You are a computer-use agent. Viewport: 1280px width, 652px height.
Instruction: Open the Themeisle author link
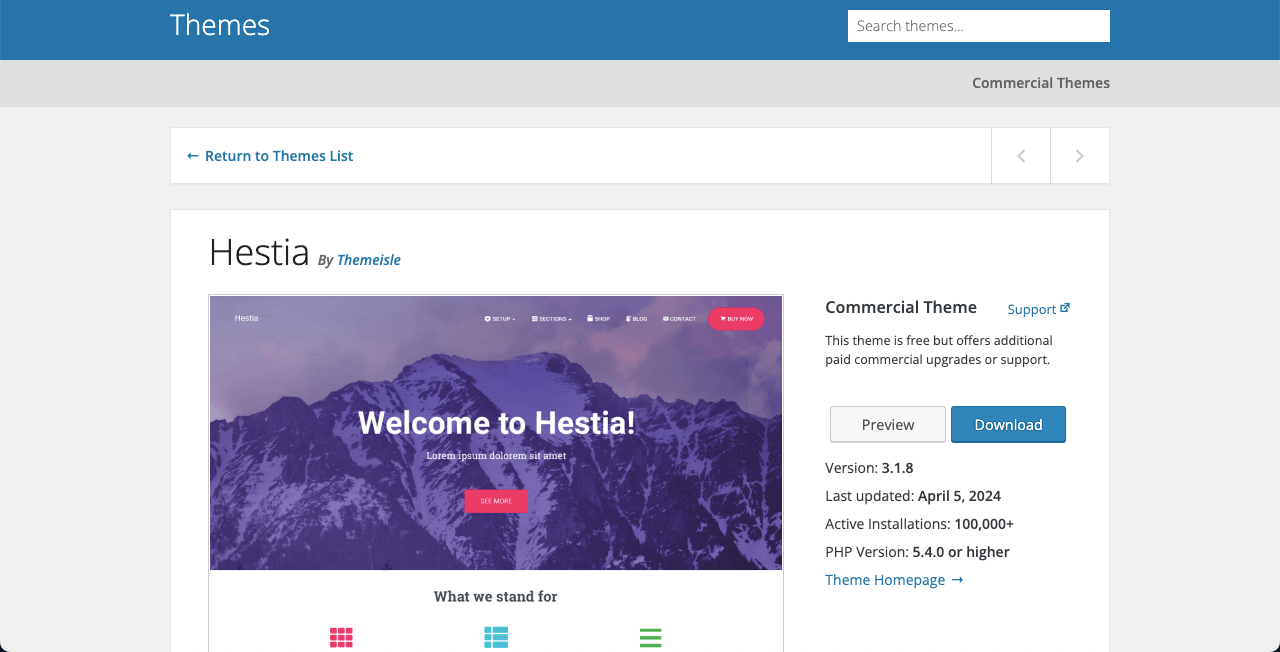(369, 260)
